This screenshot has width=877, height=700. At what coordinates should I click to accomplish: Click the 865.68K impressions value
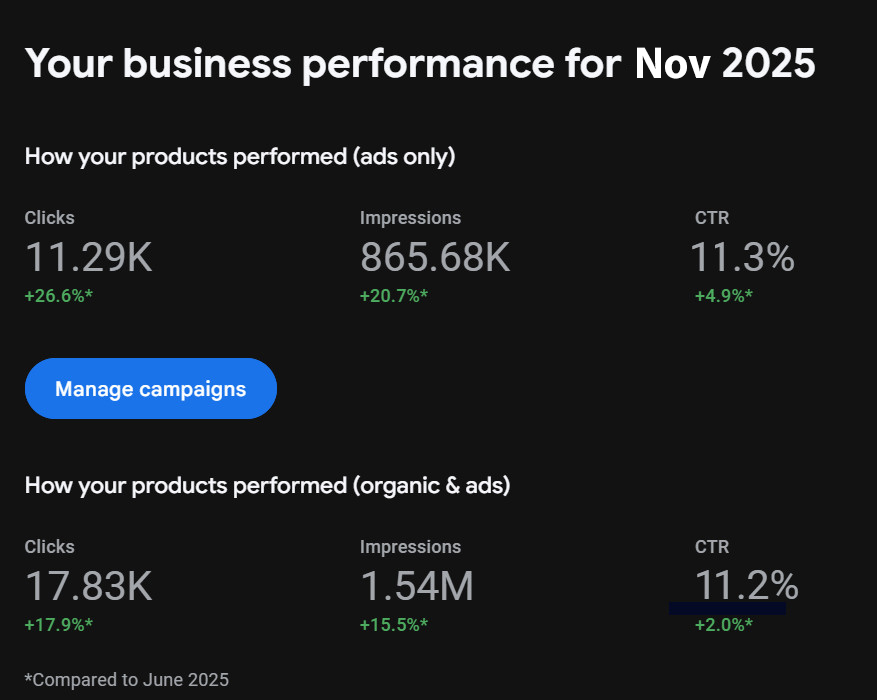(x=435, y=257)
